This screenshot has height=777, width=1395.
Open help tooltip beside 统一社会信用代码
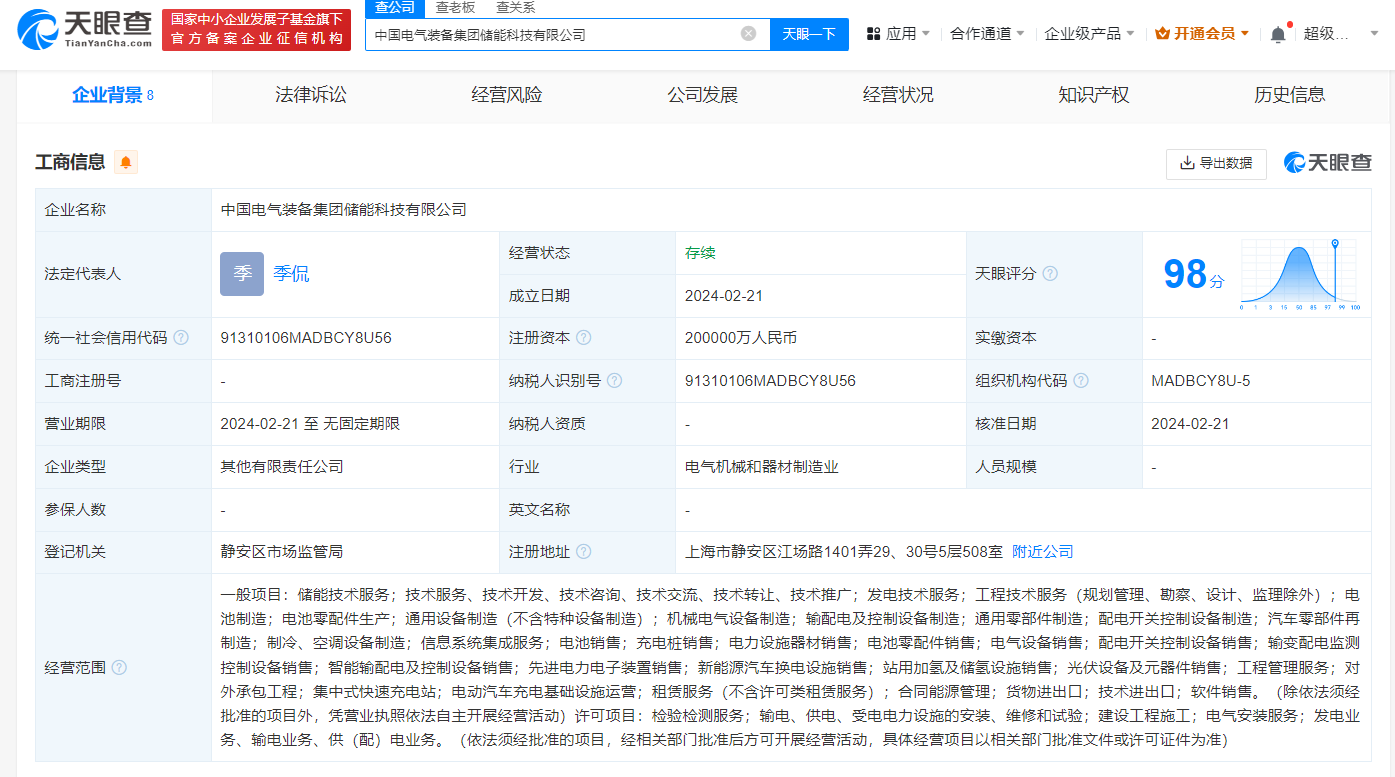tap(180, 338)
